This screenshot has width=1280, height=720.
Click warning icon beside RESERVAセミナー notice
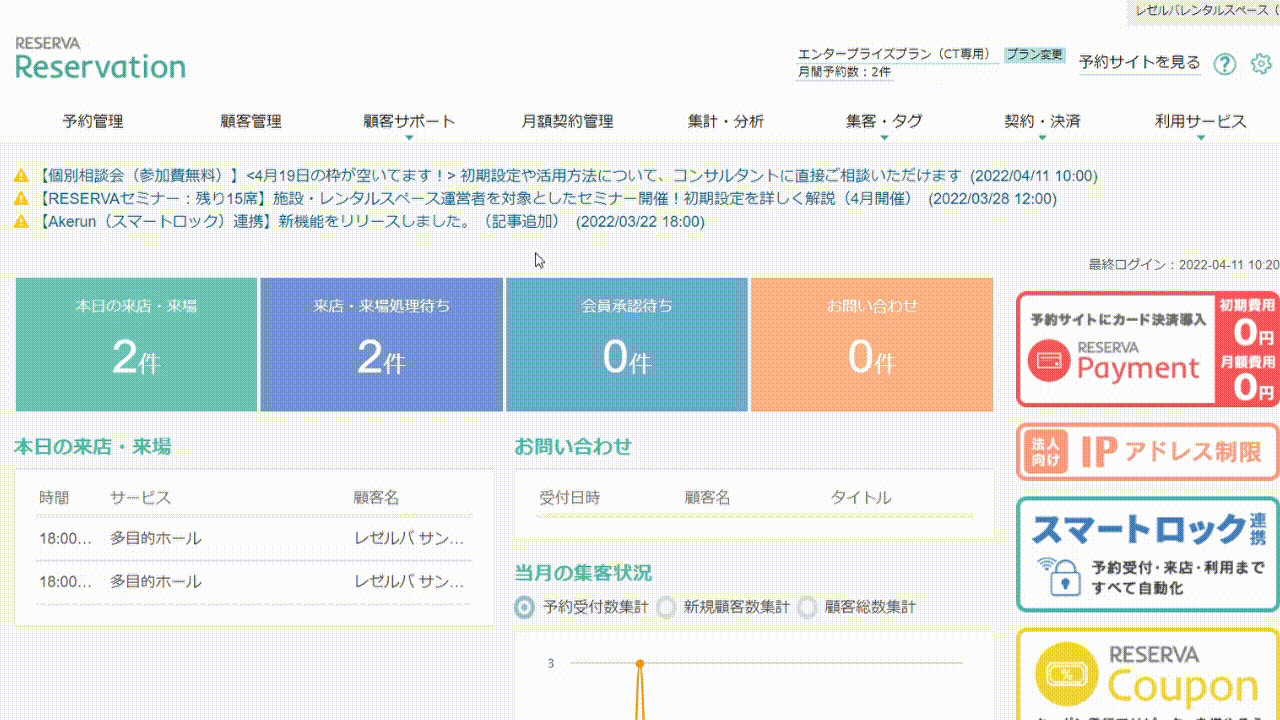pos(21,199)
